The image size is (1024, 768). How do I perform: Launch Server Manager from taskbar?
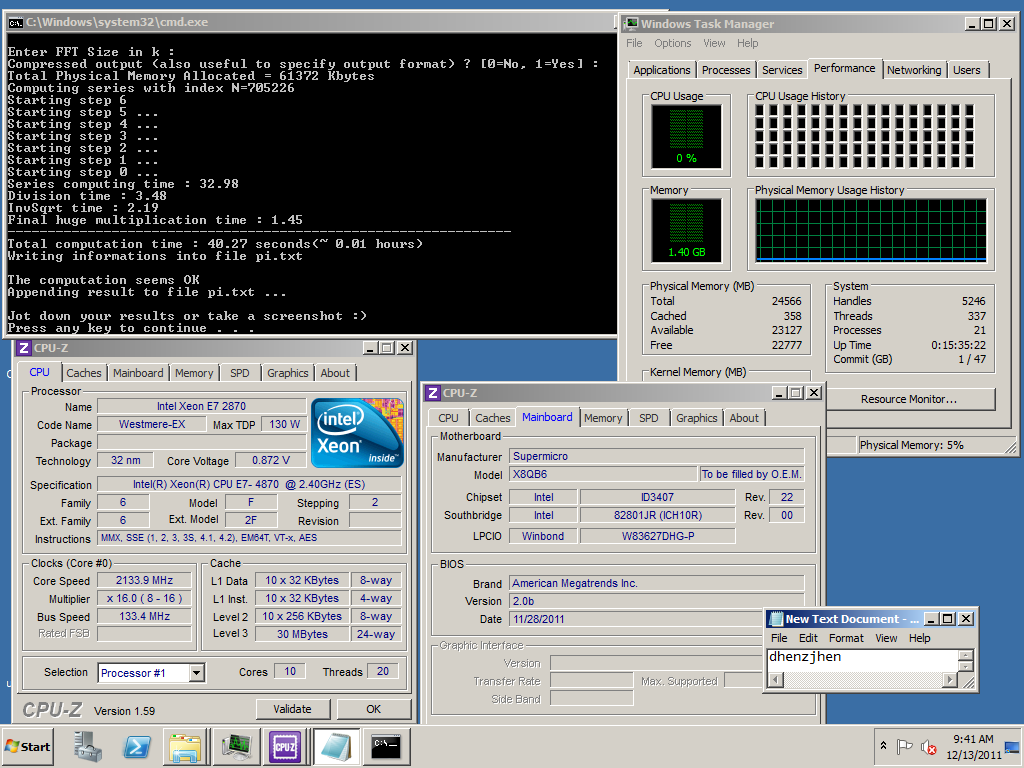[88, 746]
